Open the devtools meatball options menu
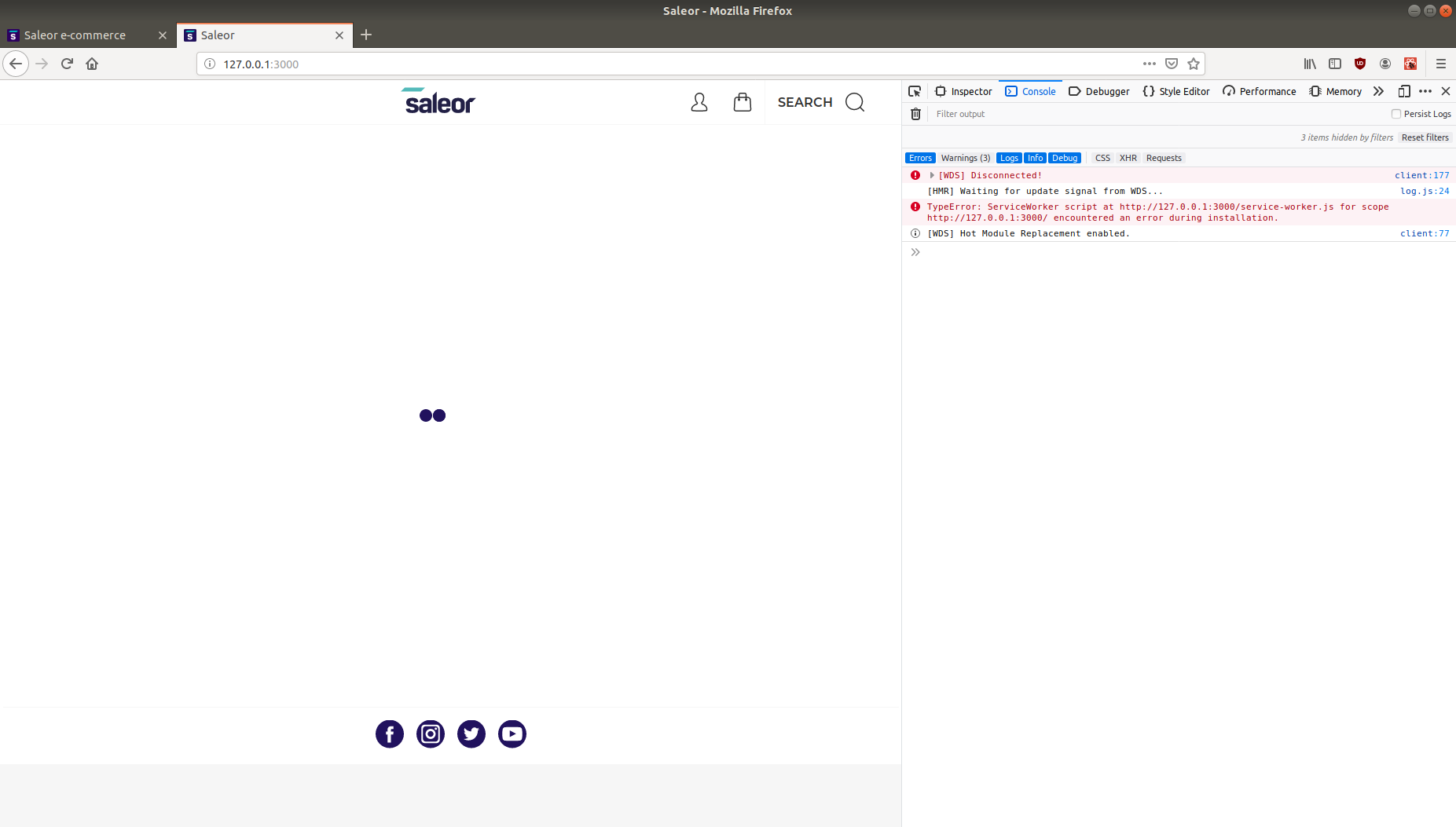Image resolution: width=1456 pixels, height=827 pixels. [x=1425, y=91]
